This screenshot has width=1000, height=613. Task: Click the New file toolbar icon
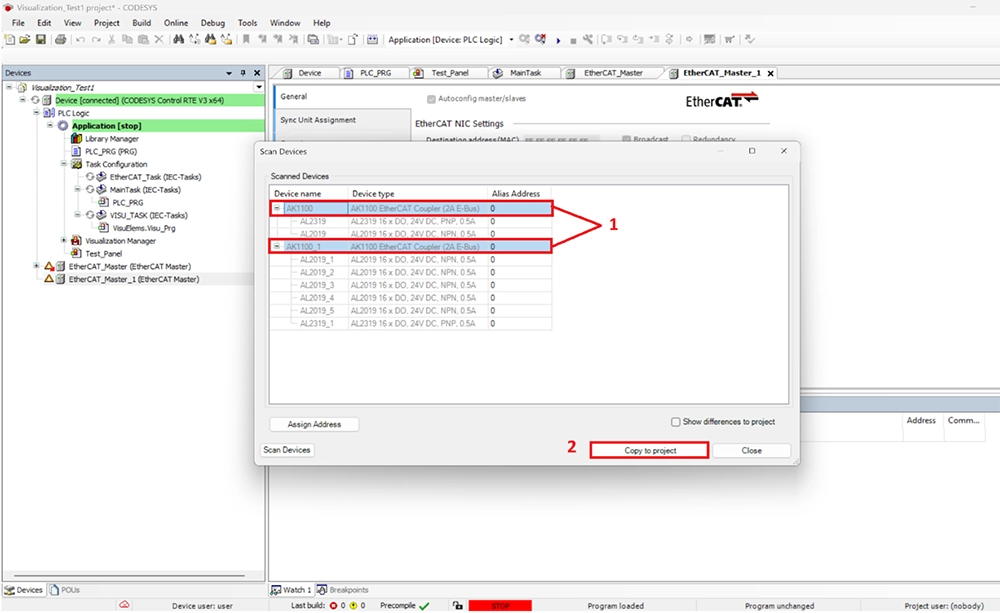(x=10, y=40)
